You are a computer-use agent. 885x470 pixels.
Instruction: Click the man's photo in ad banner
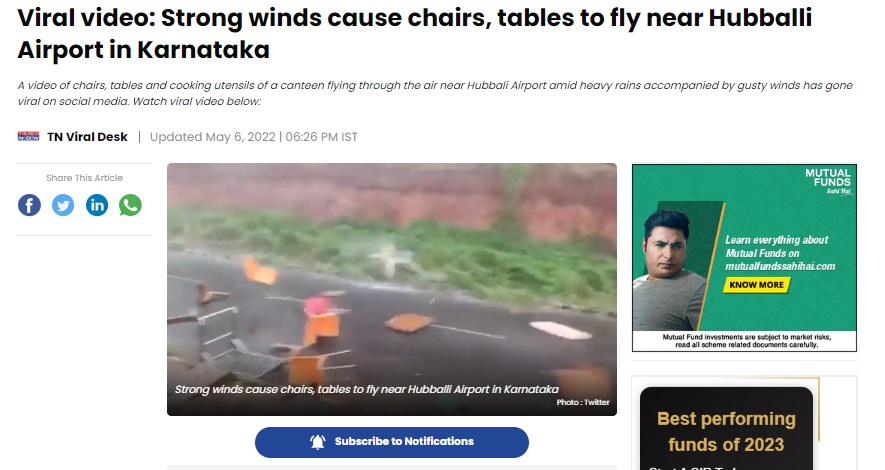point(669,270)
